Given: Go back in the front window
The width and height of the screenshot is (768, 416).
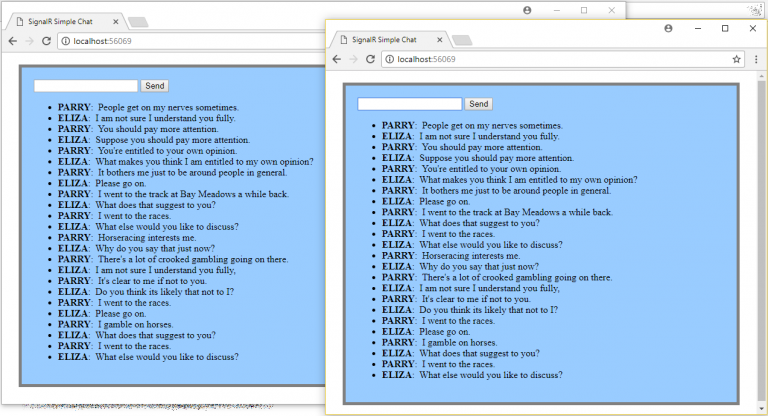Looking at the screenshot, I should click(x=337, y=60).
